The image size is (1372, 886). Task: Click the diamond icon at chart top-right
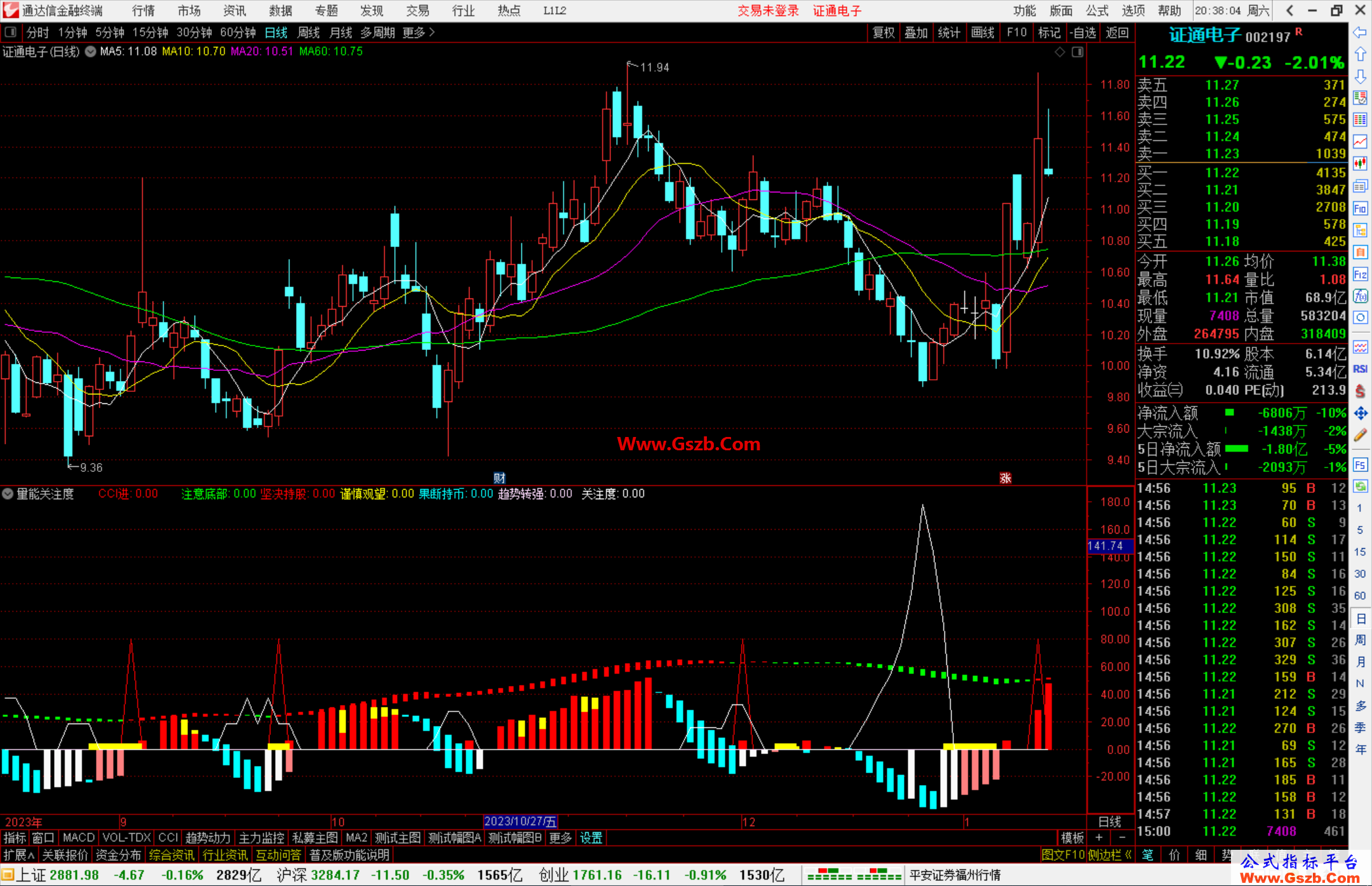pos(1059,52)
